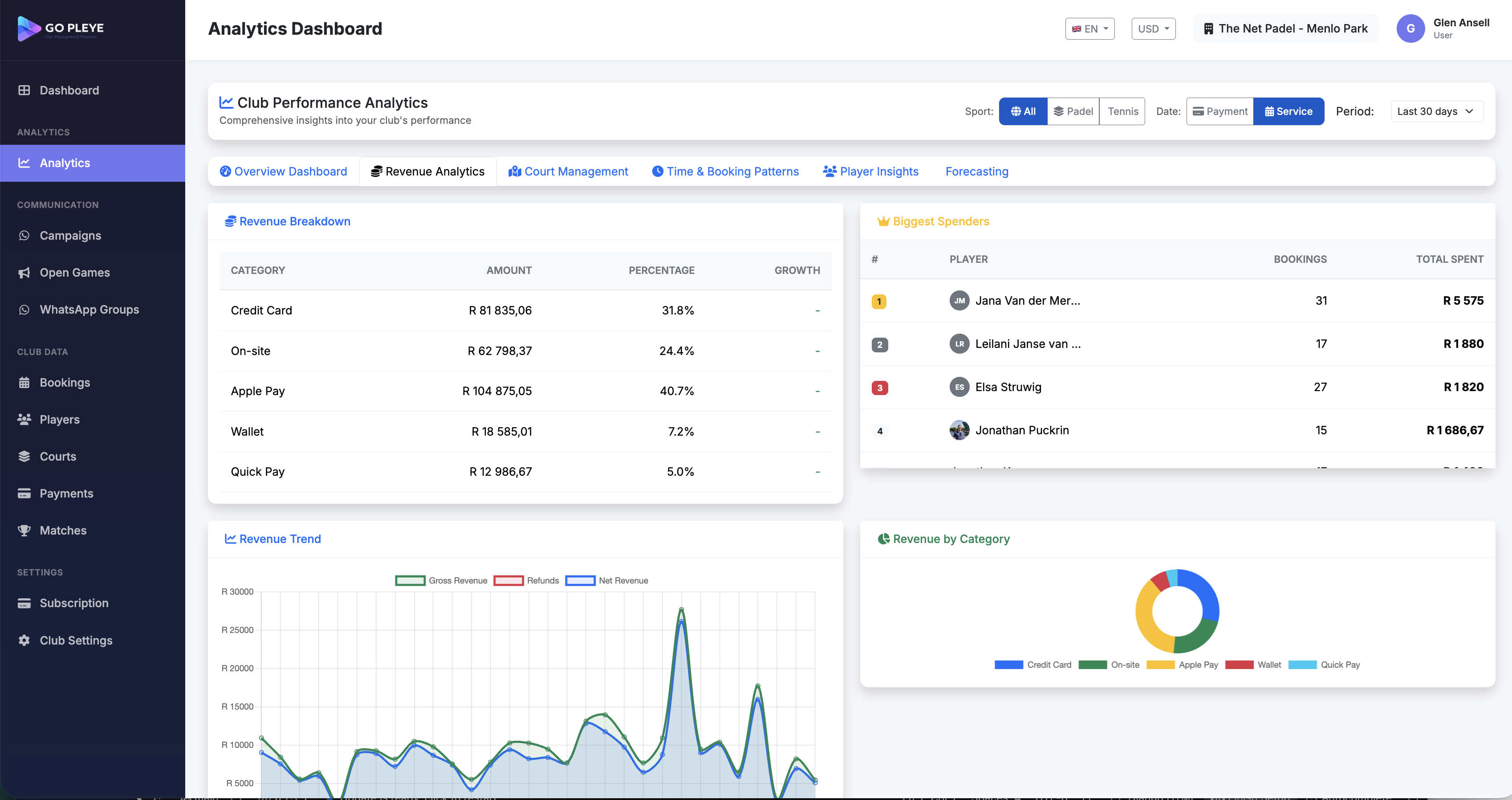Select the Padel sport filter
The height and width of the screenshot is (800, 1512).
pyautogui.click(x=1073, y=111)
